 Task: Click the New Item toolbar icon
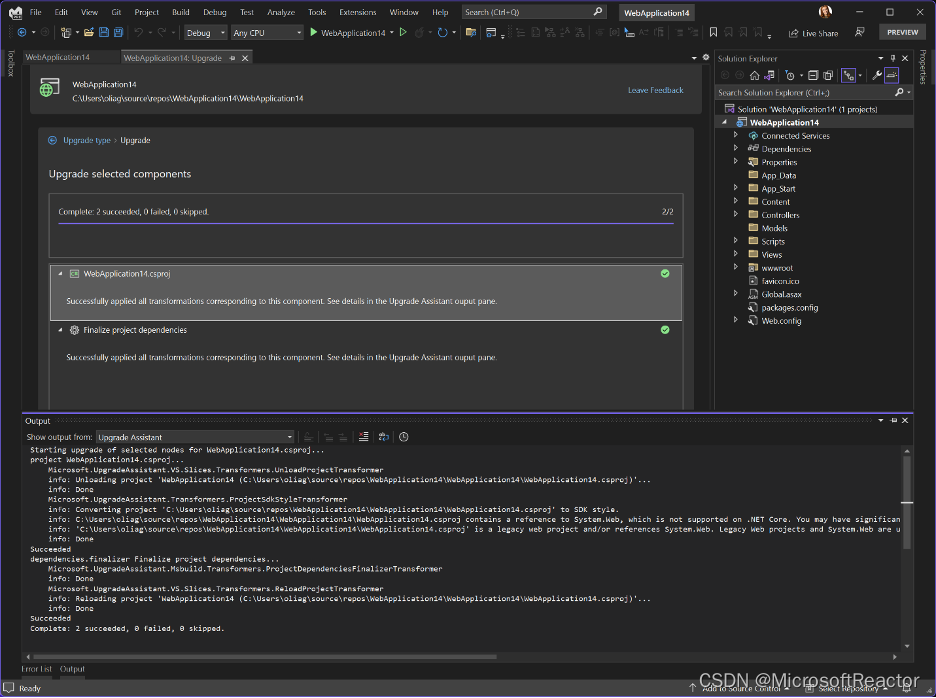[66, 33]
